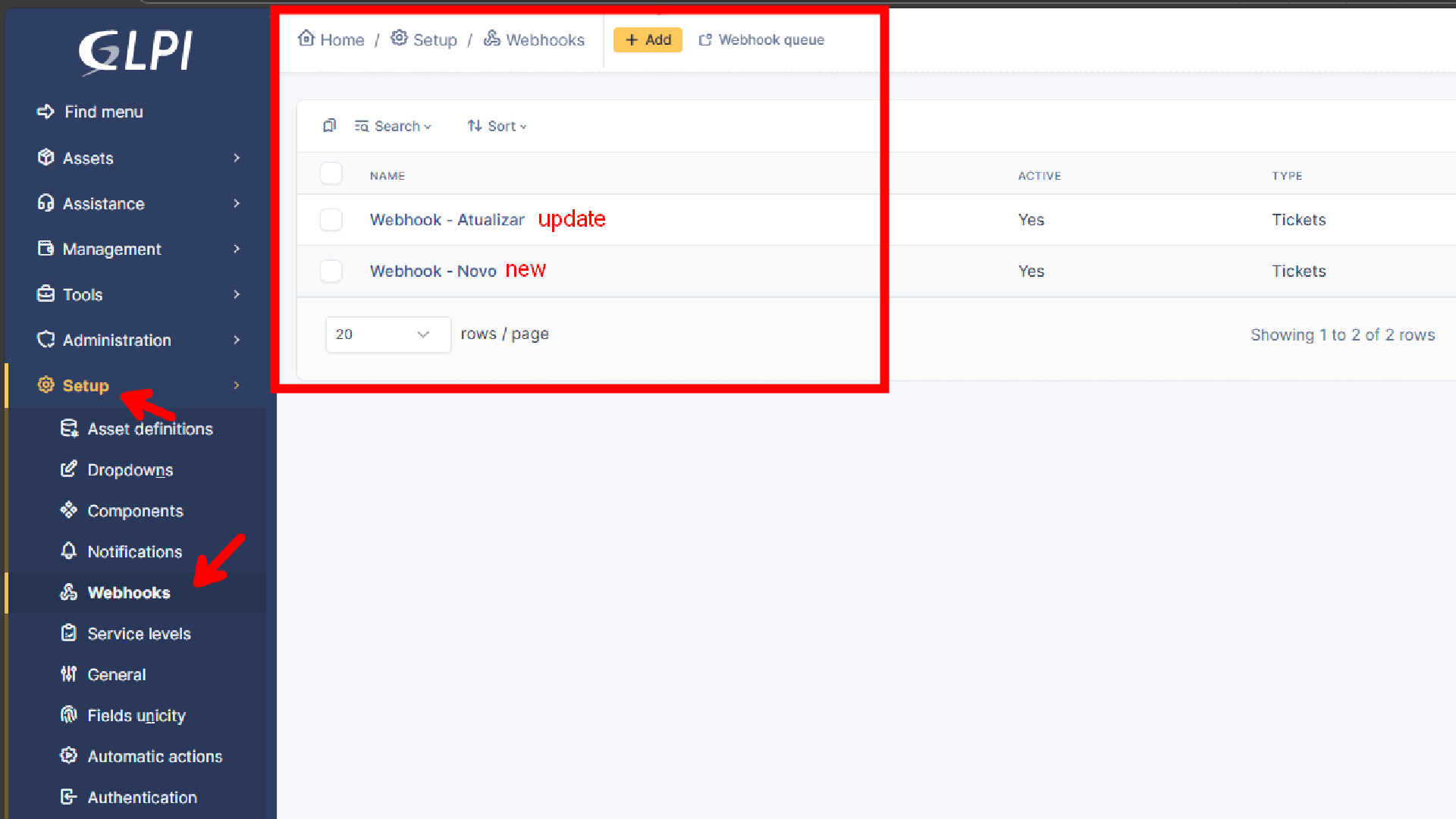Click the Components icon in Setup submenu
This screenshot has height=819, width=1456.
tap(69, 510)
